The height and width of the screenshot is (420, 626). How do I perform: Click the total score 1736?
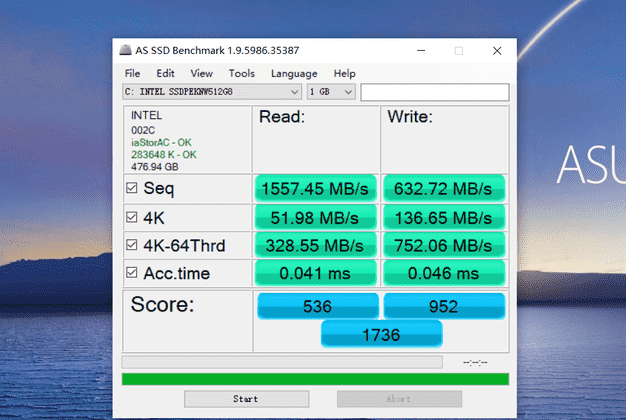click(x=382, y=335)
